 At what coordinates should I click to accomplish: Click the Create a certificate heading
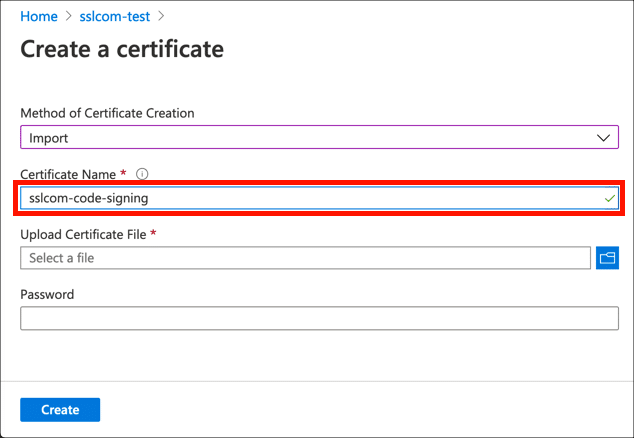[122, 49]
